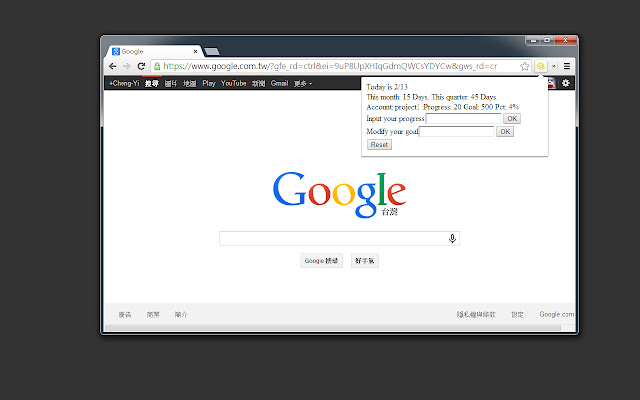Click OK next to Input your progress
This screenshot has height=400, width=640.
[512, 119]
